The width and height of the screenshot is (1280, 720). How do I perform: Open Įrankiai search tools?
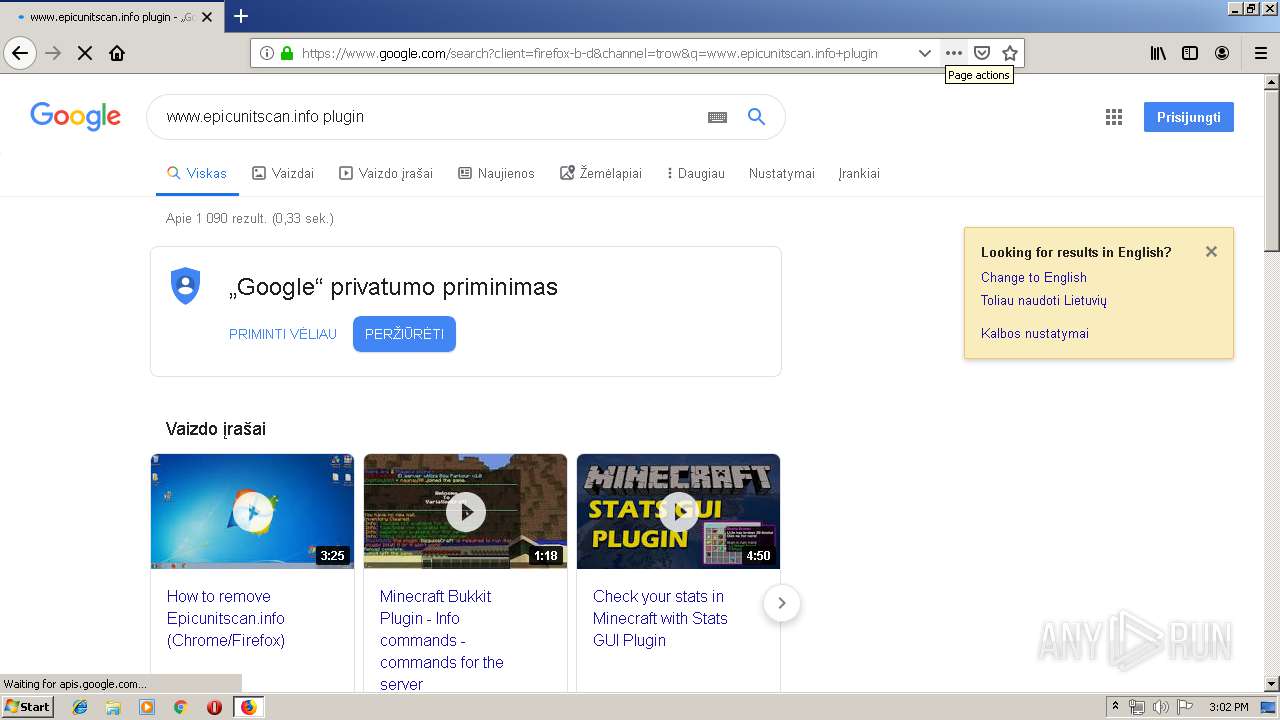[859, 173]
